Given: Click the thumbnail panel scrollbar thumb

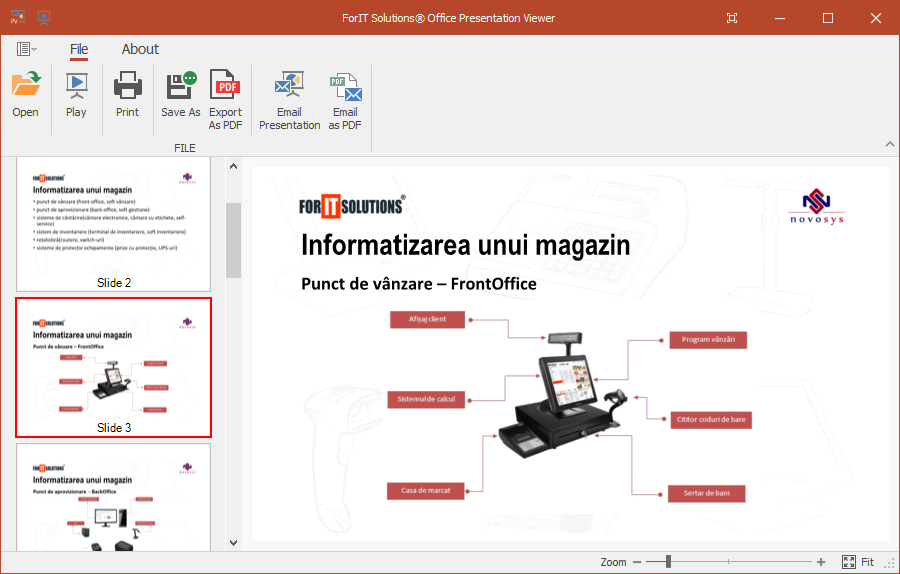Looking at the screenshot, I should [x=234, y=240].
